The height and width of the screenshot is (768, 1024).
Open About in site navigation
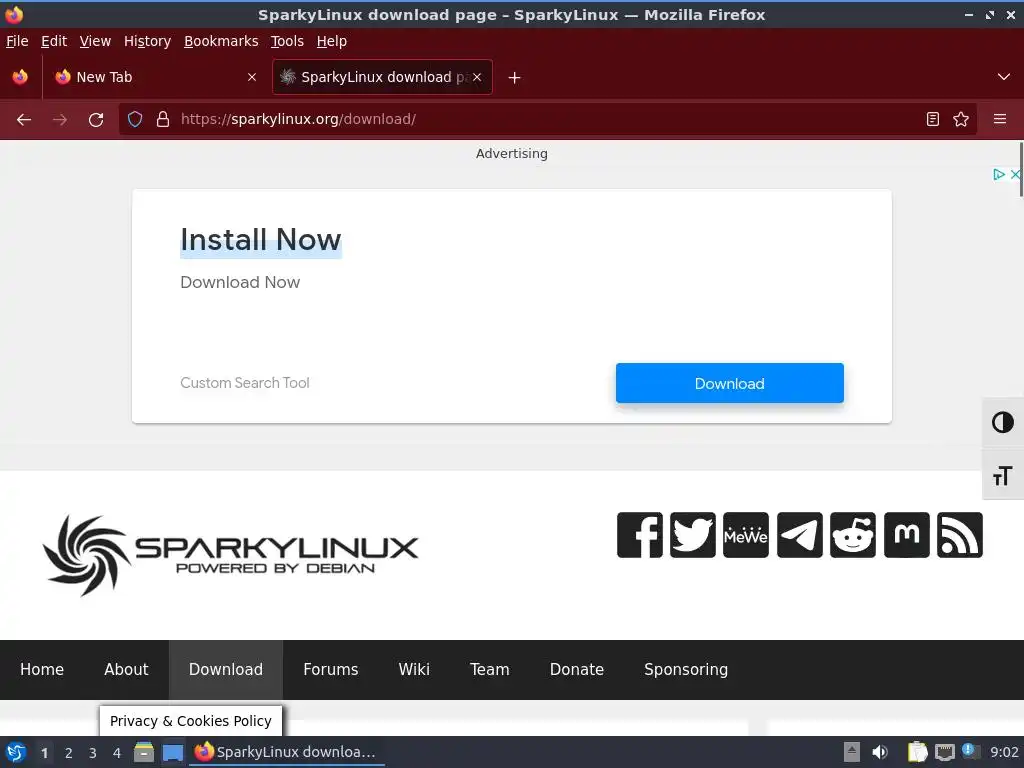click(126, 669)
